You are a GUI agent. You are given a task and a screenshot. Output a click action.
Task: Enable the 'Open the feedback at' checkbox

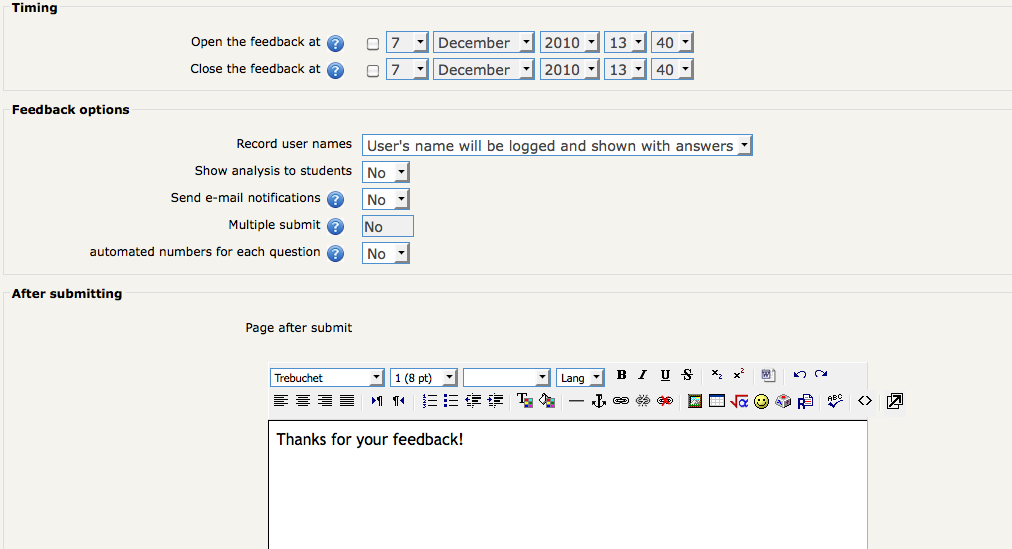(x=372, y=44)
